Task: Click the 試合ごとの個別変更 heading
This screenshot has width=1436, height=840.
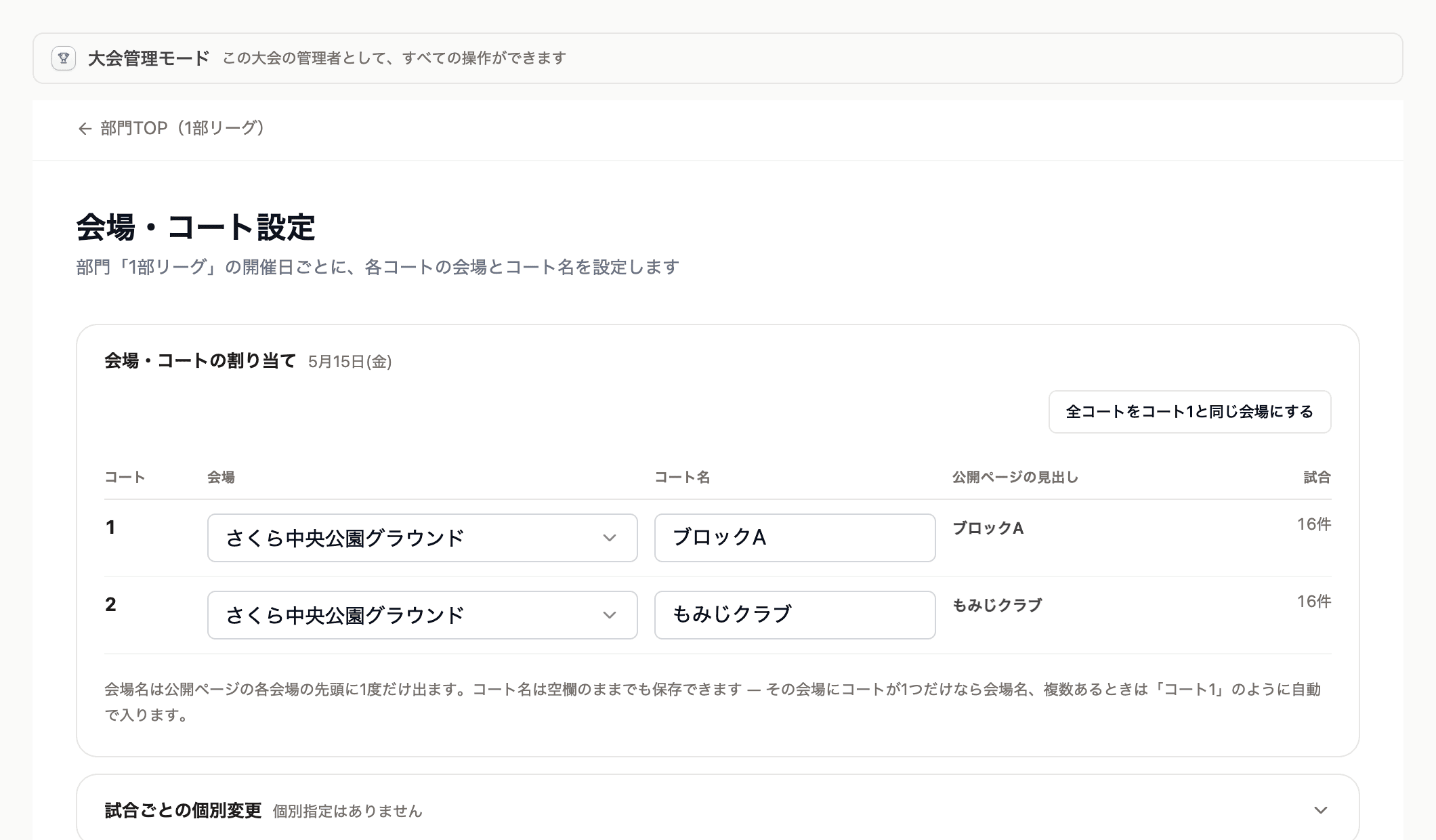Action: (183, 810)
